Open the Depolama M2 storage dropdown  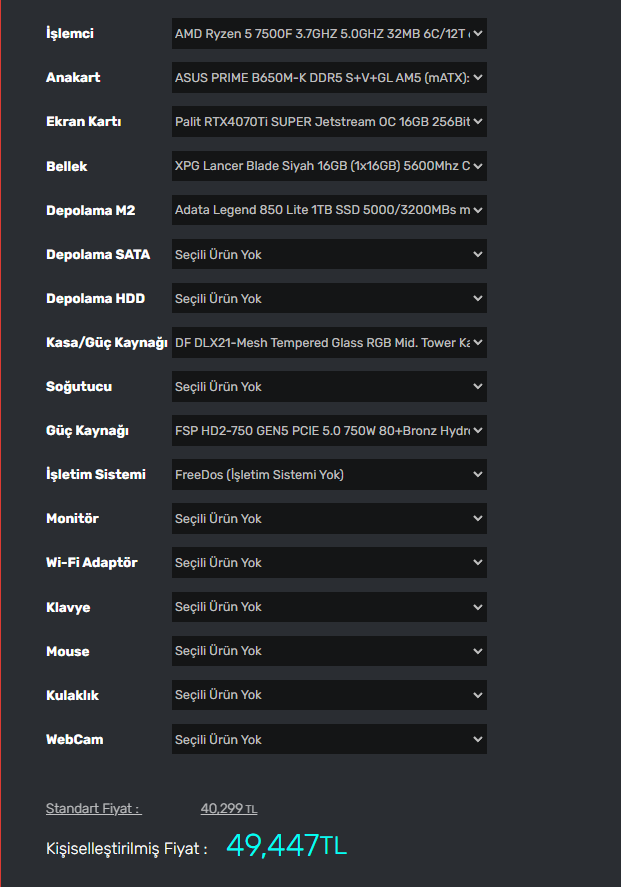(329, 210)
